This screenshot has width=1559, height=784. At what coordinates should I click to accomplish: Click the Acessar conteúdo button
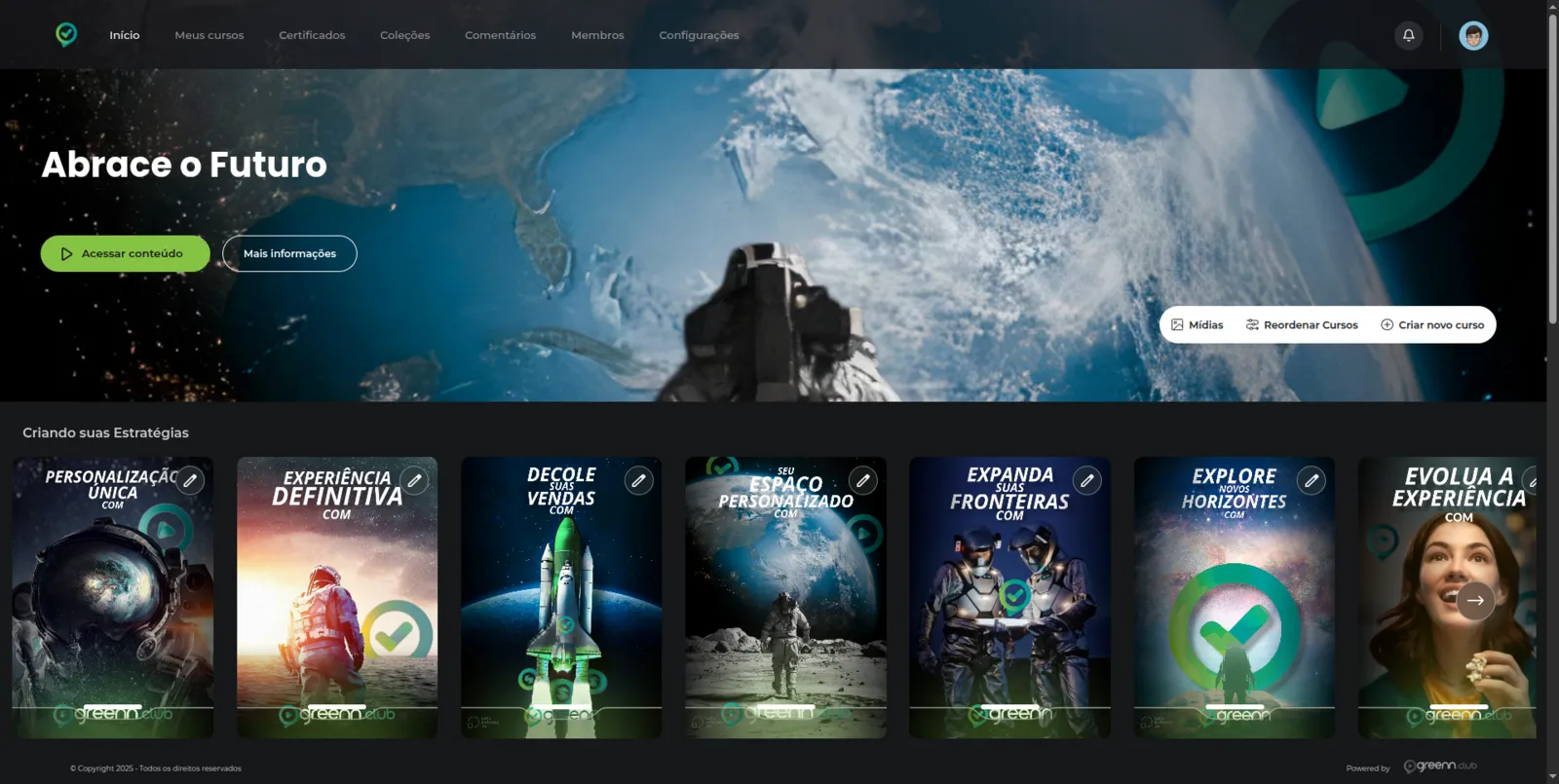[125, 253]
